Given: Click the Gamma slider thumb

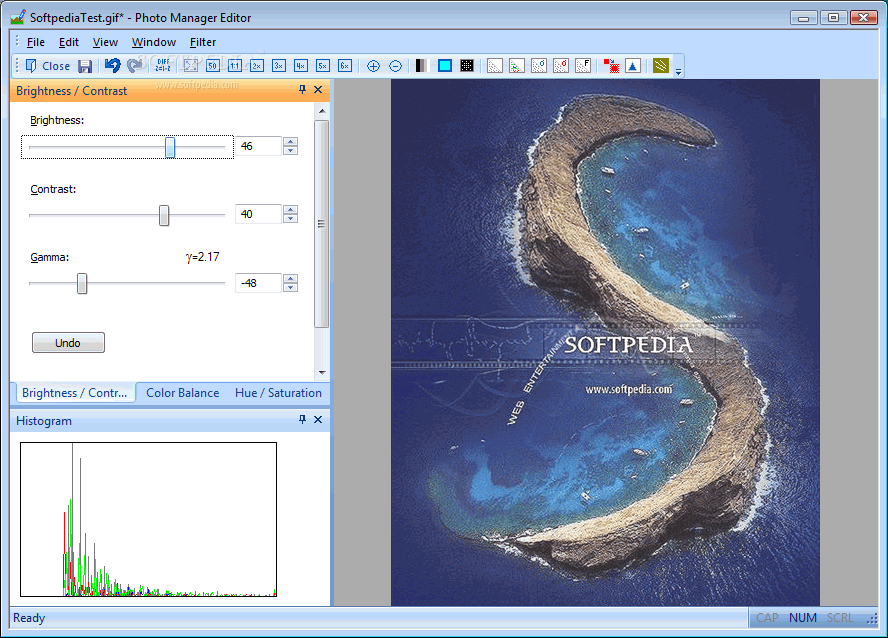Looking at the screenshot, I should click(82, 283).
